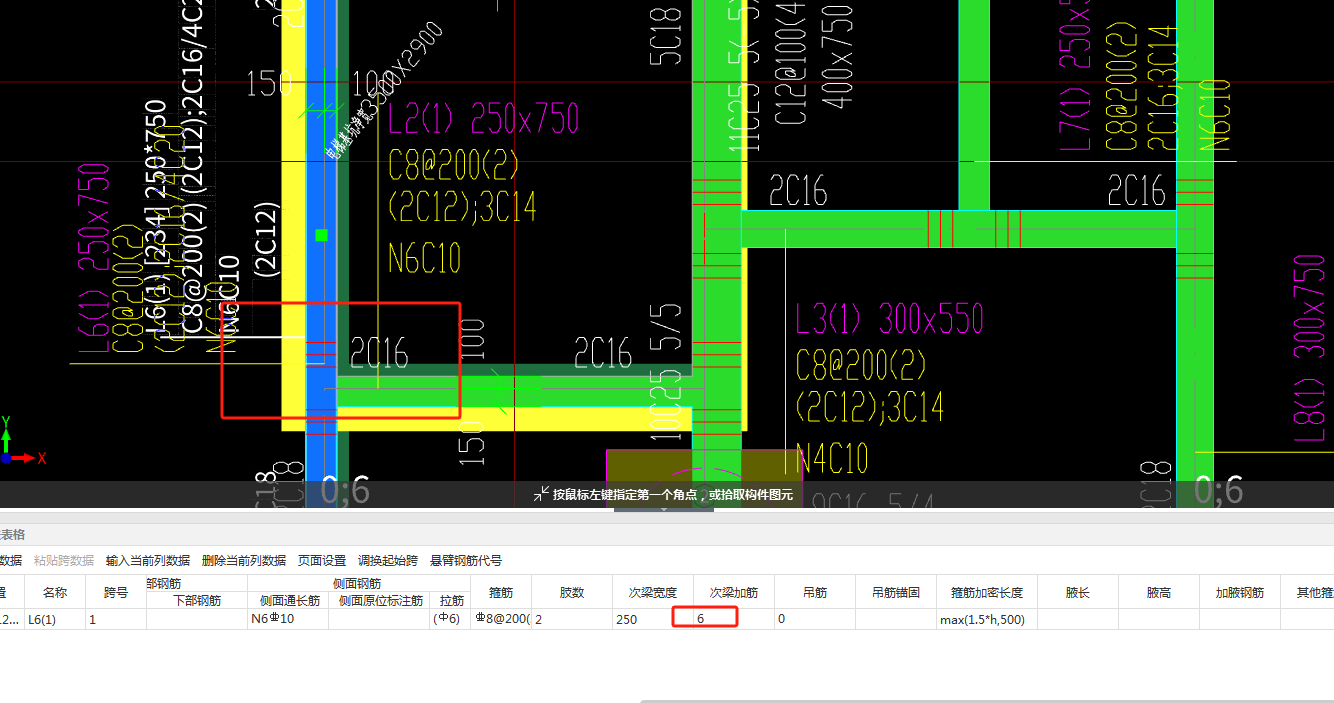This screenshot has width=1334, height=703.
Task: Select the 侧面原位标注筋 column header
Action: [x=380, y=601]
